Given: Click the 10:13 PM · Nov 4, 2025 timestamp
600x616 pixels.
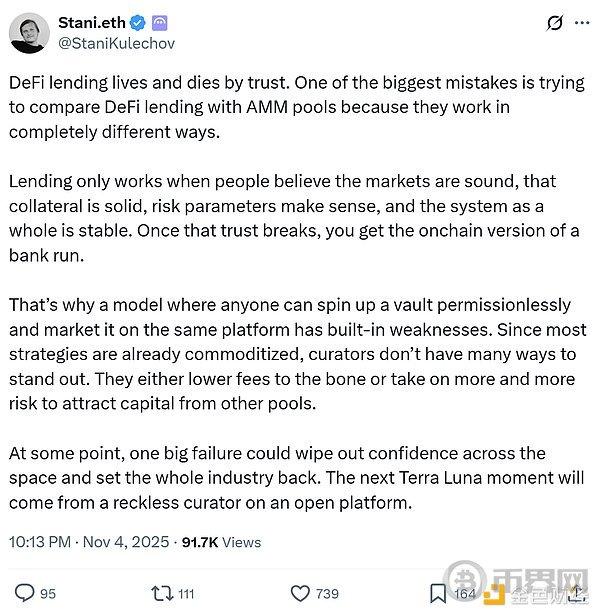Looking at the screenshot, I should click(88, 542).
